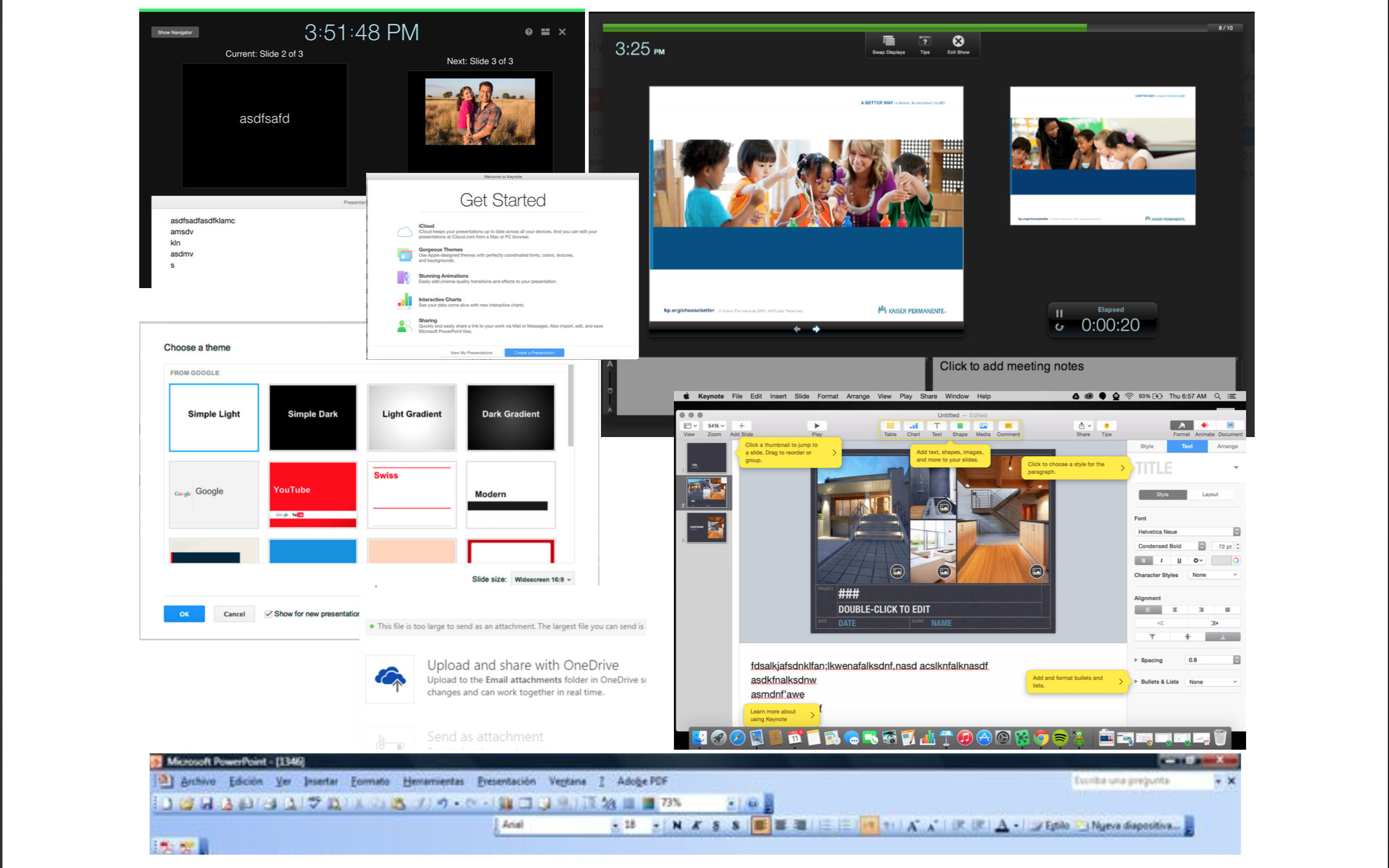The height and width of the screenshot is (868, 1389).
Task: Insert a Chart from Keynote toolbar
Action: click(x=913, y=428)
